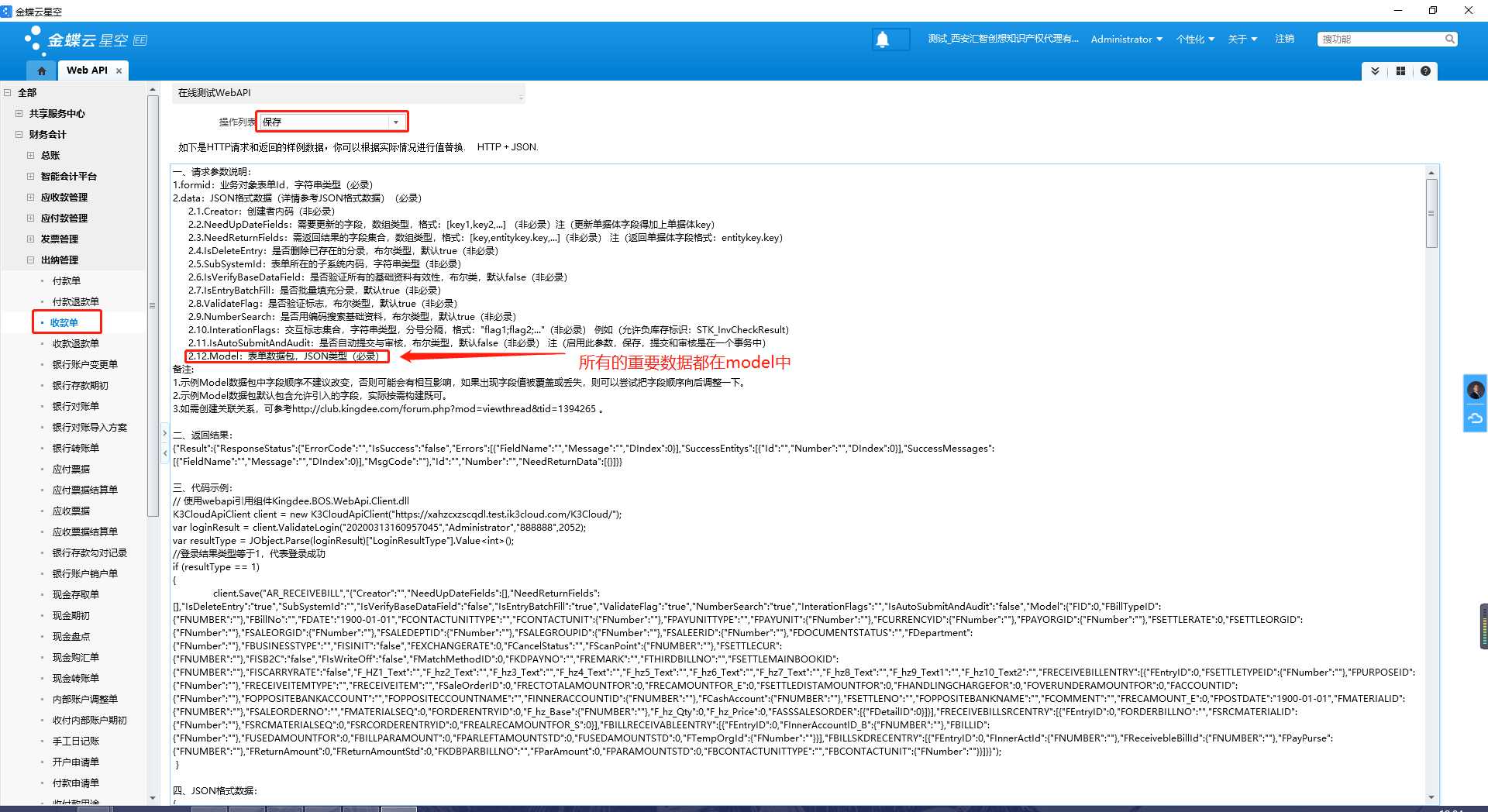
Task: Select 银行账户销户单 in the tree
Action: click(x=84, y=573)
